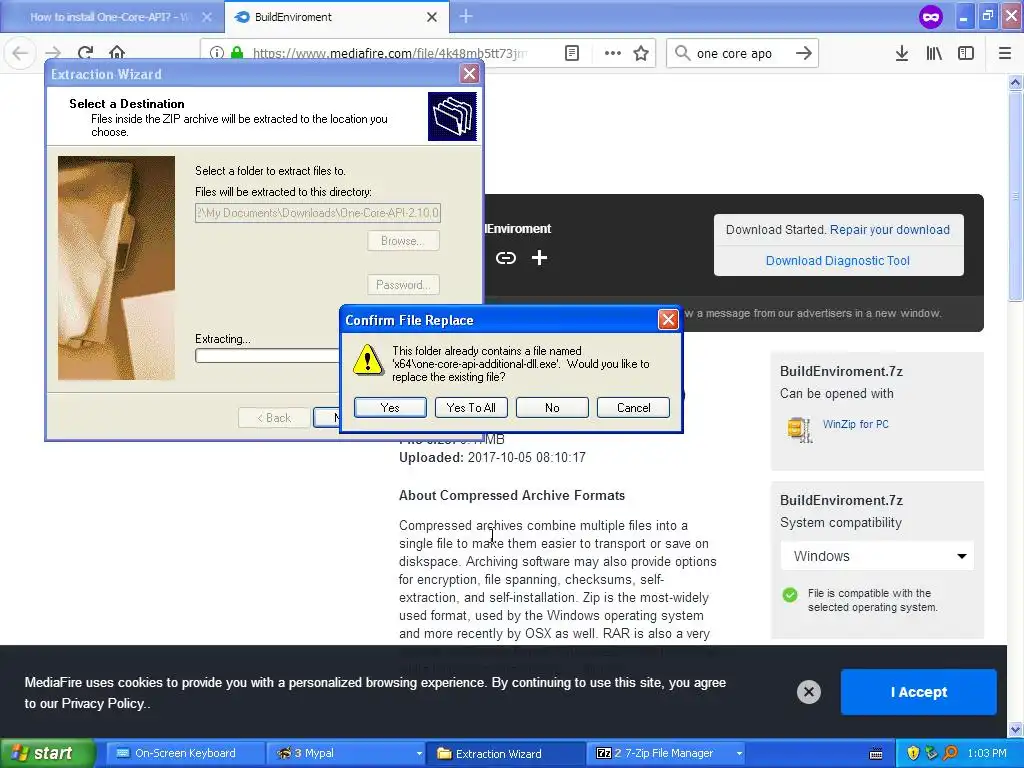Click I Accept on cookie banner
The width and height of the screenshot is (1024, 768).
918,692
